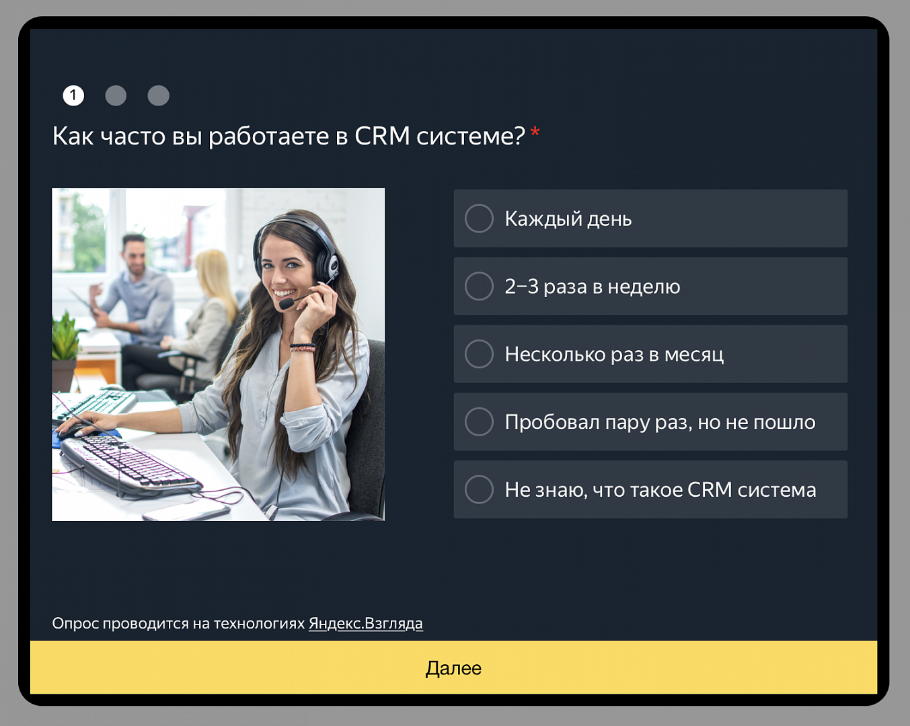This screenshot has height=726, width=910.
Task: Tick the radio circle beside "Несколько раз в месяц"
Action: pos(479,354)
